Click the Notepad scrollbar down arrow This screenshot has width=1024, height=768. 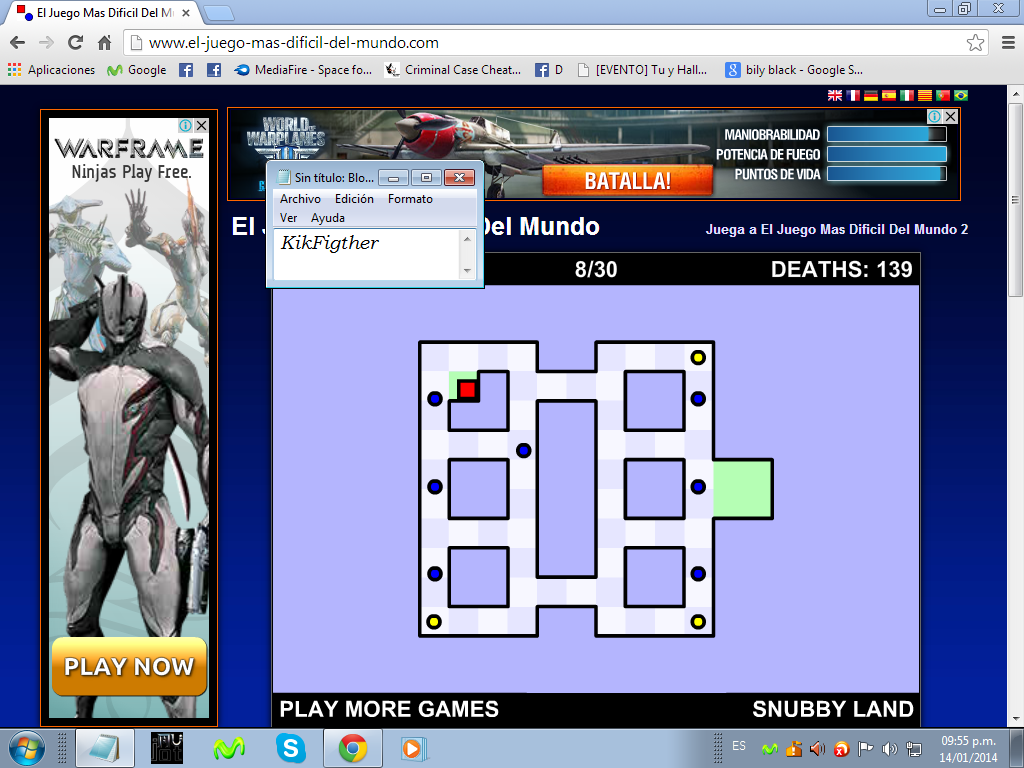[x=467, y=271]
